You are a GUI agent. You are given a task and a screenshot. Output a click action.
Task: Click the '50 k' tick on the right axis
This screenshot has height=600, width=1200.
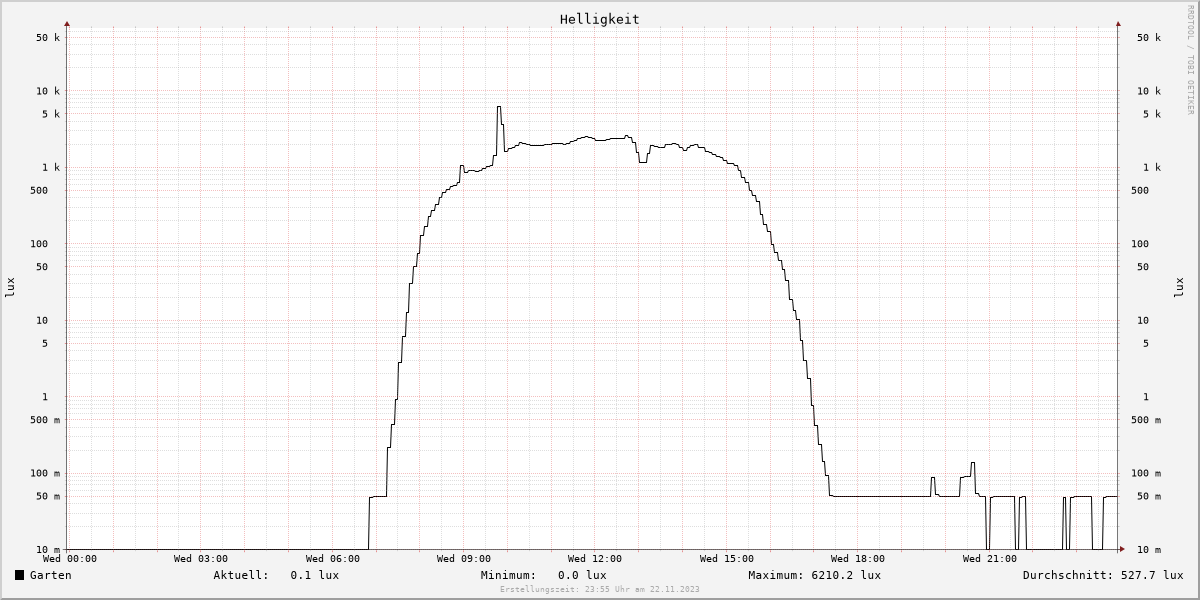tap(1149, 38)
